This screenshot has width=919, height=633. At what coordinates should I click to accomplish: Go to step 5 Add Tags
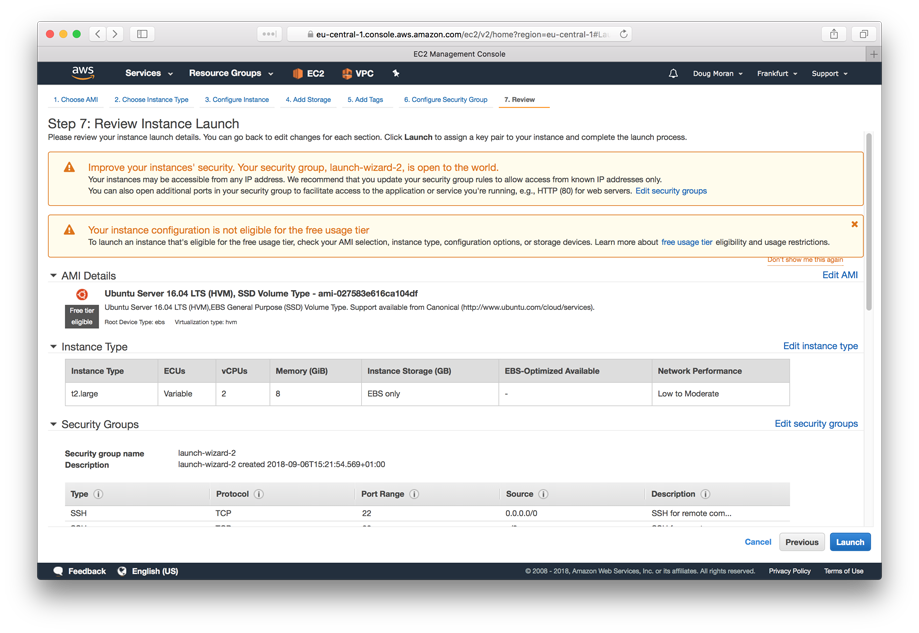[x=365, y=100]
